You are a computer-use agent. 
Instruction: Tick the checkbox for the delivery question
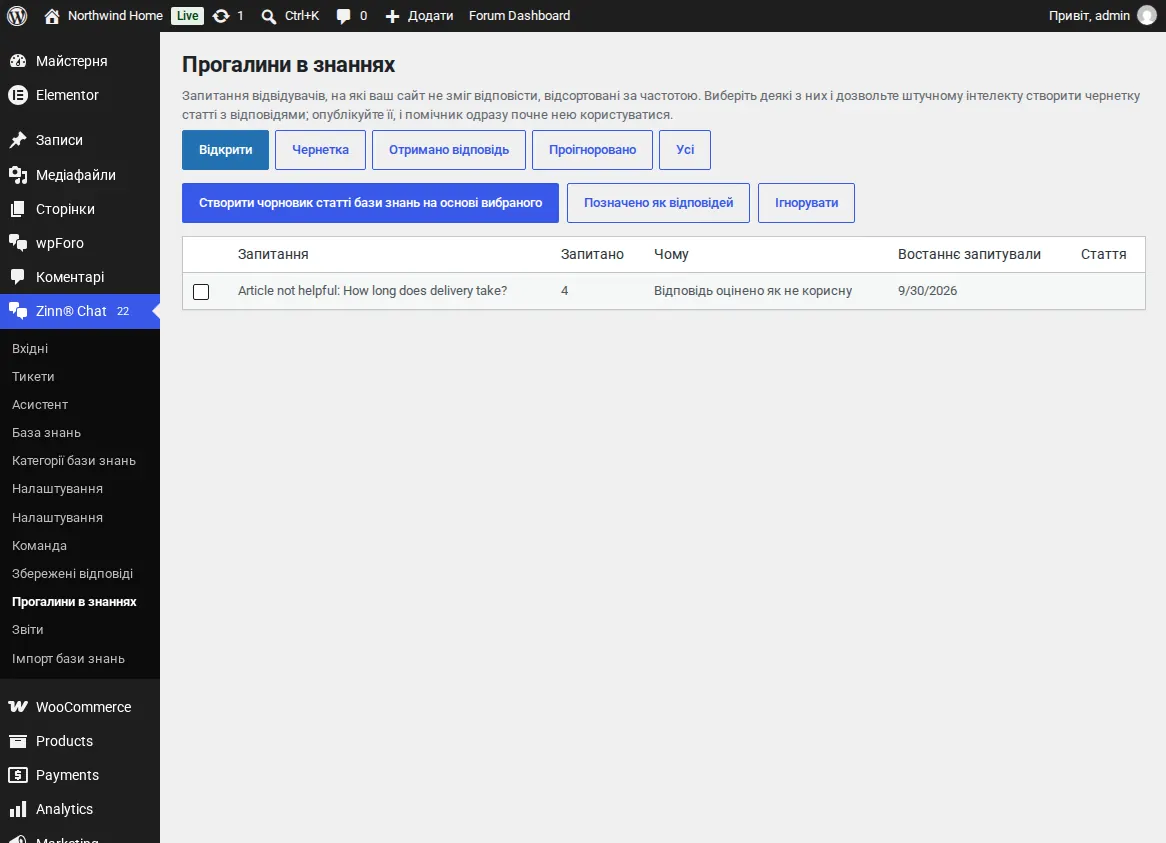click(x=201, y=291)
